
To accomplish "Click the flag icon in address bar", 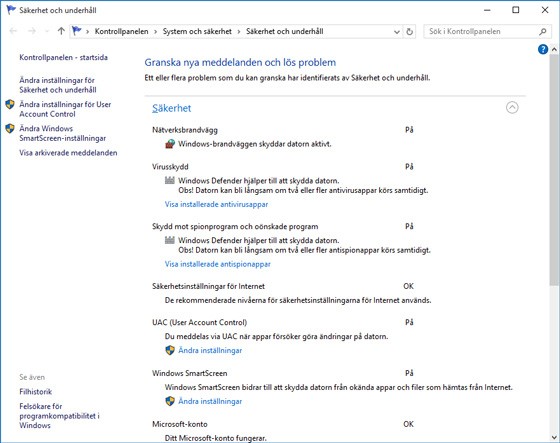I will click(x=76, y=31).
